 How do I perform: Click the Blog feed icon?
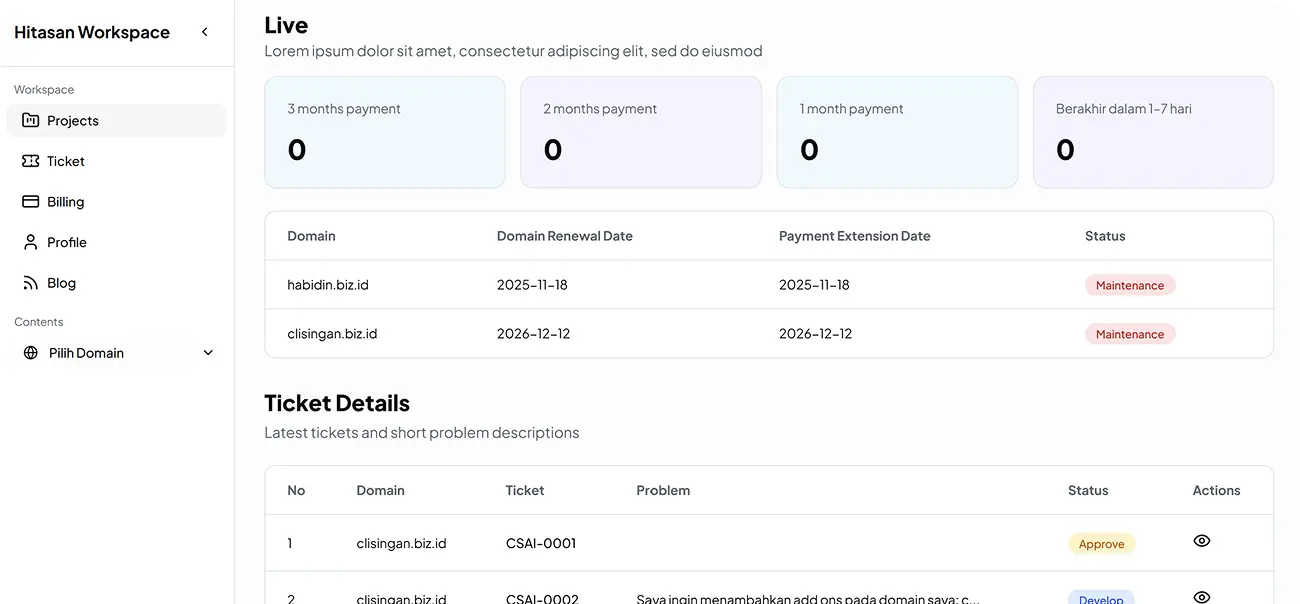(x=30, y=283)
